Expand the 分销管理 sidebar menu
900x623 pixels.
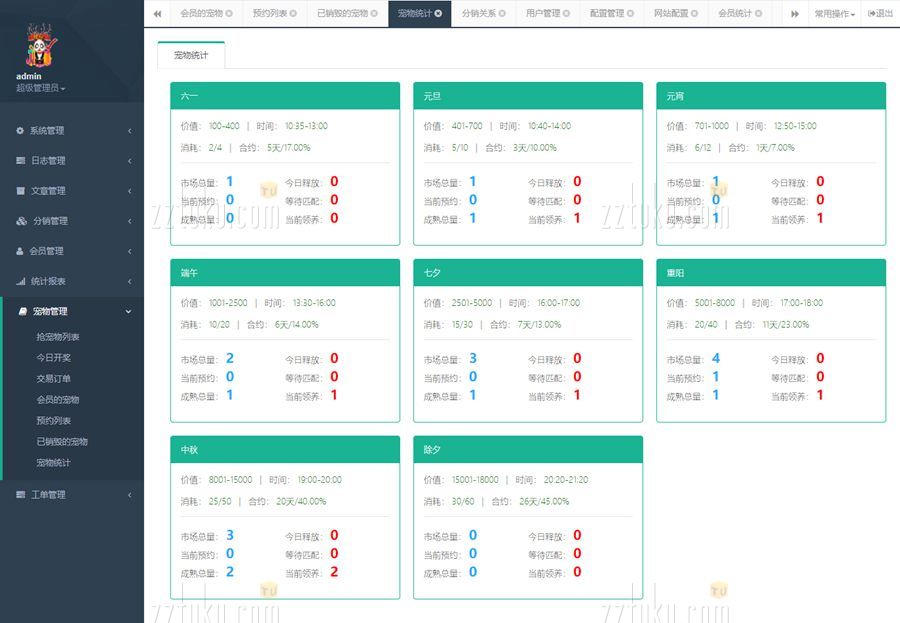pyautogui.click(x=71, y=221)
